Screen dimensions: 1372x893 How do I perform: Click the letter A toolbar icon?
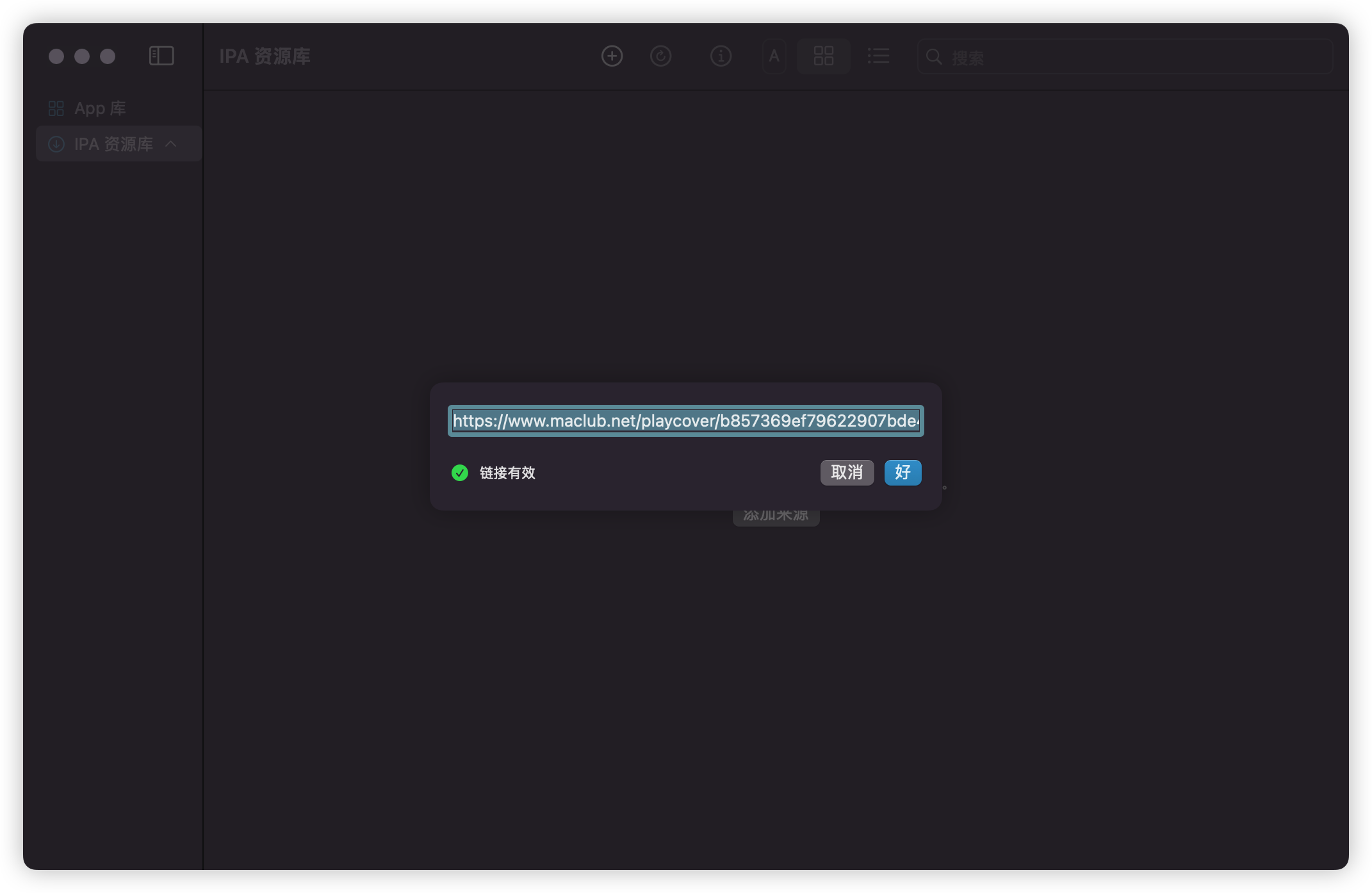[774, 56]
